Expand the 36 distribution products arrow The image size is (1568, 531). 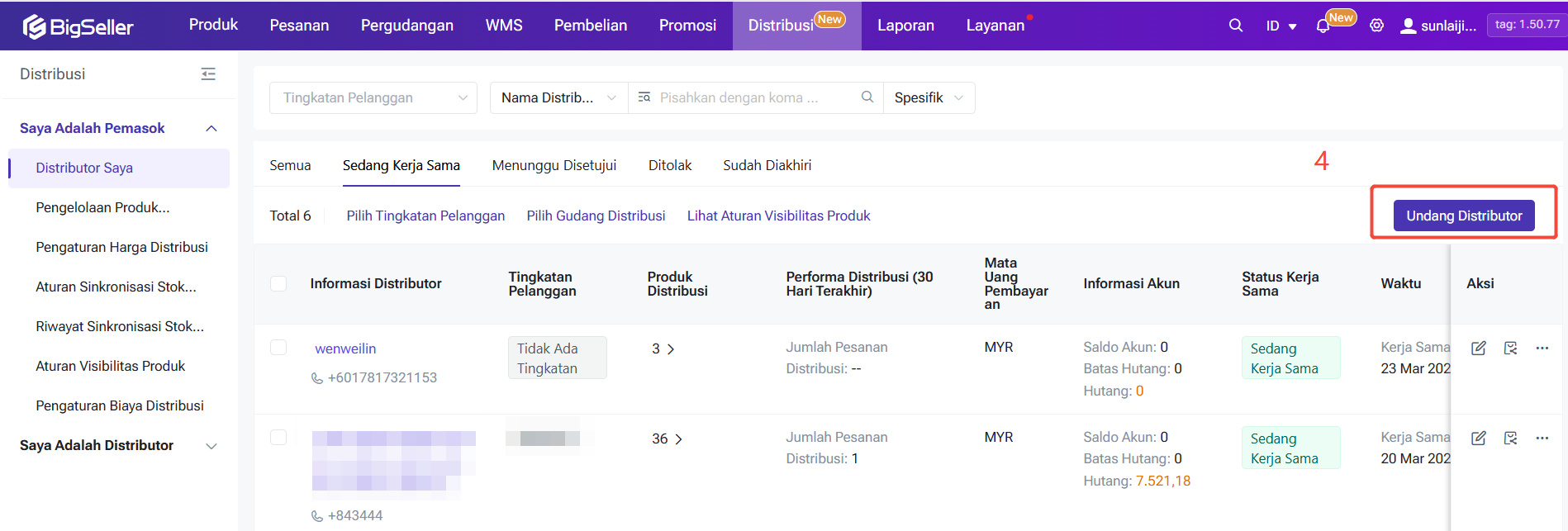pyautogui.click(x=678, y=439)
